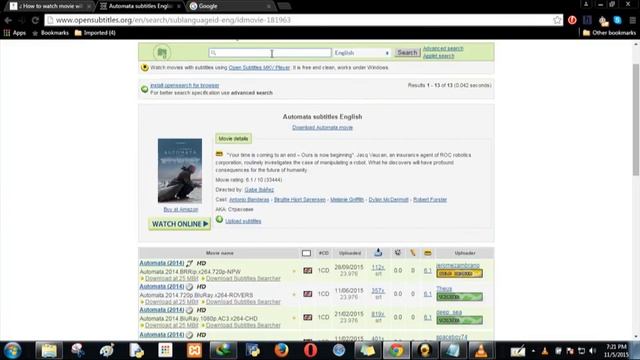The image size is (640, 360).
Task: Select the Automata subtitles English tab
Action: tap(140, 6)
